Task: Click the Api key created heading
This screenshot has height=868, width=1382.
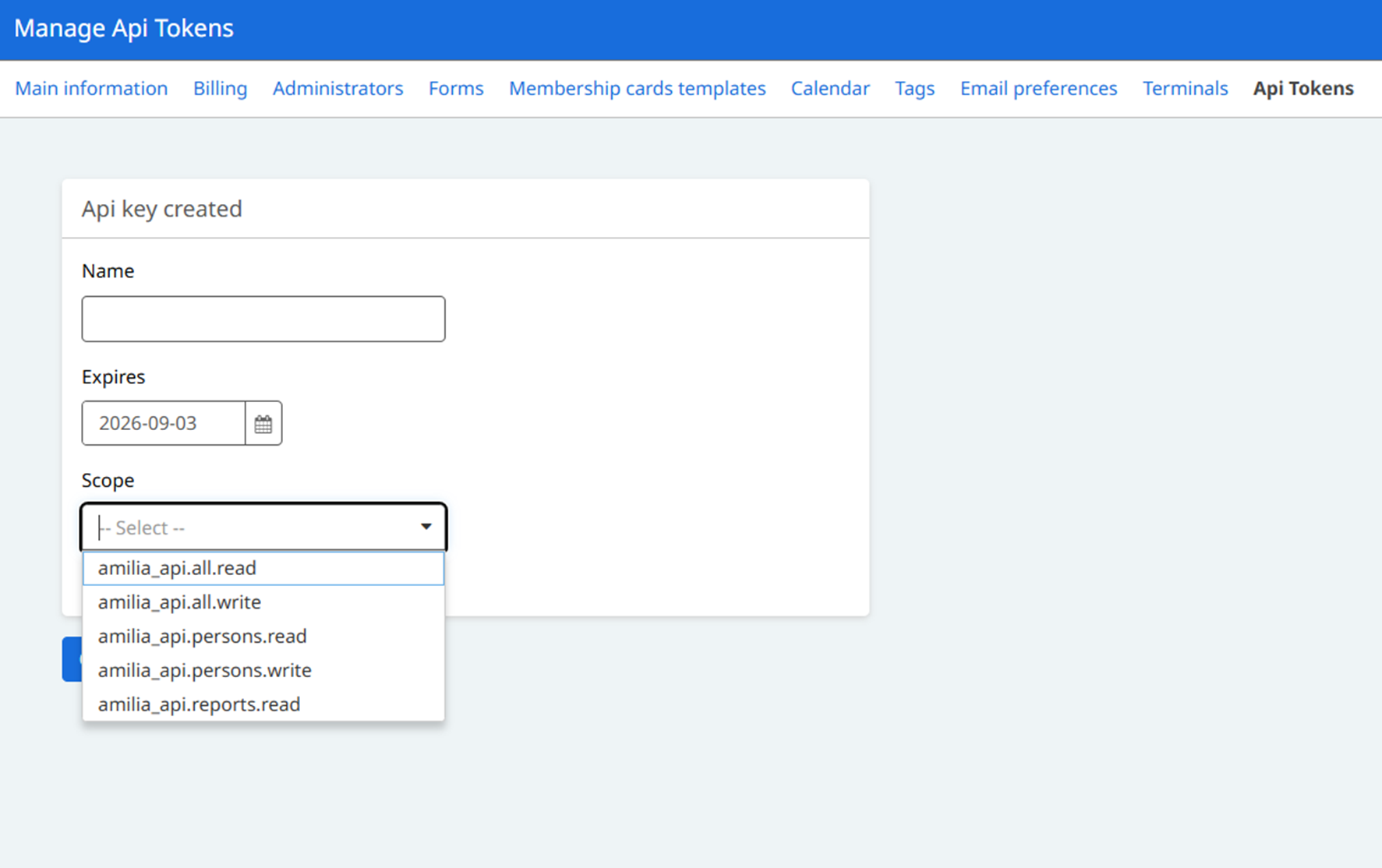Action: tap(162, 209)
